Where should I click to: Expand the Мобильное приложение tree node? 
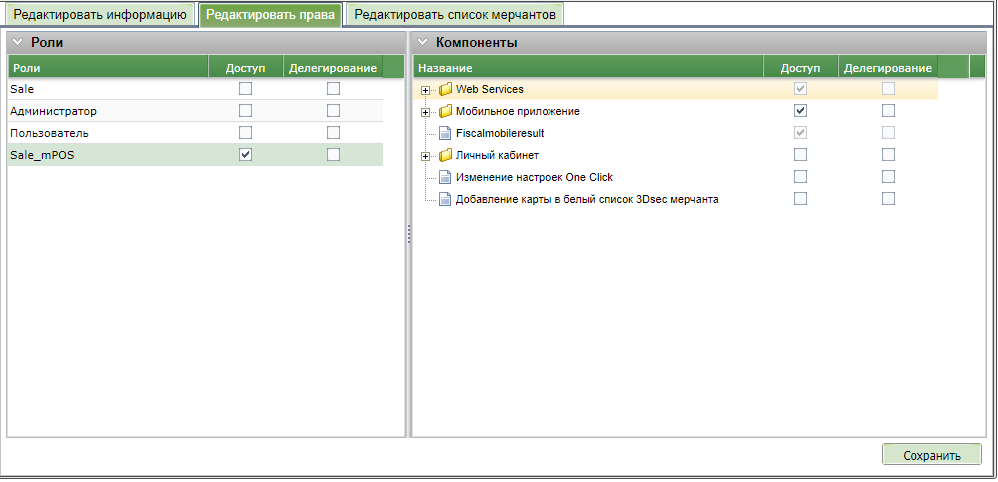426,112
